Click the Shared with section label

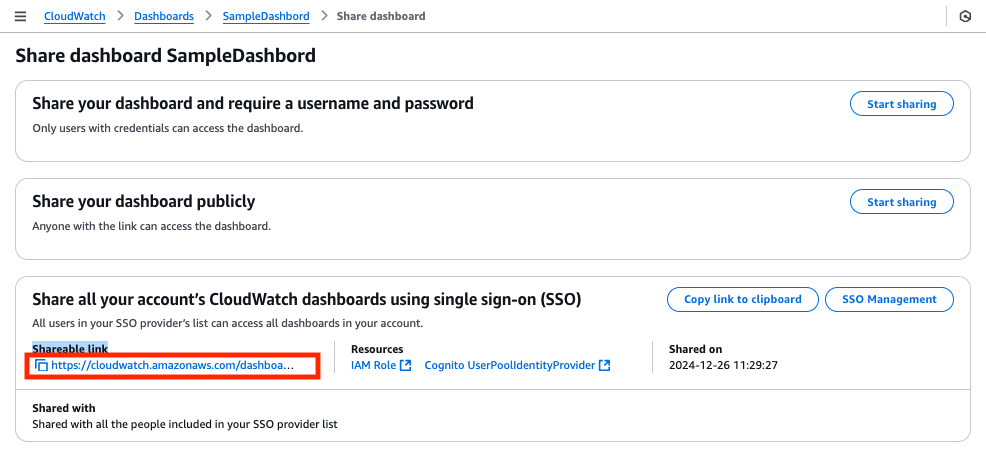point(64,408)
